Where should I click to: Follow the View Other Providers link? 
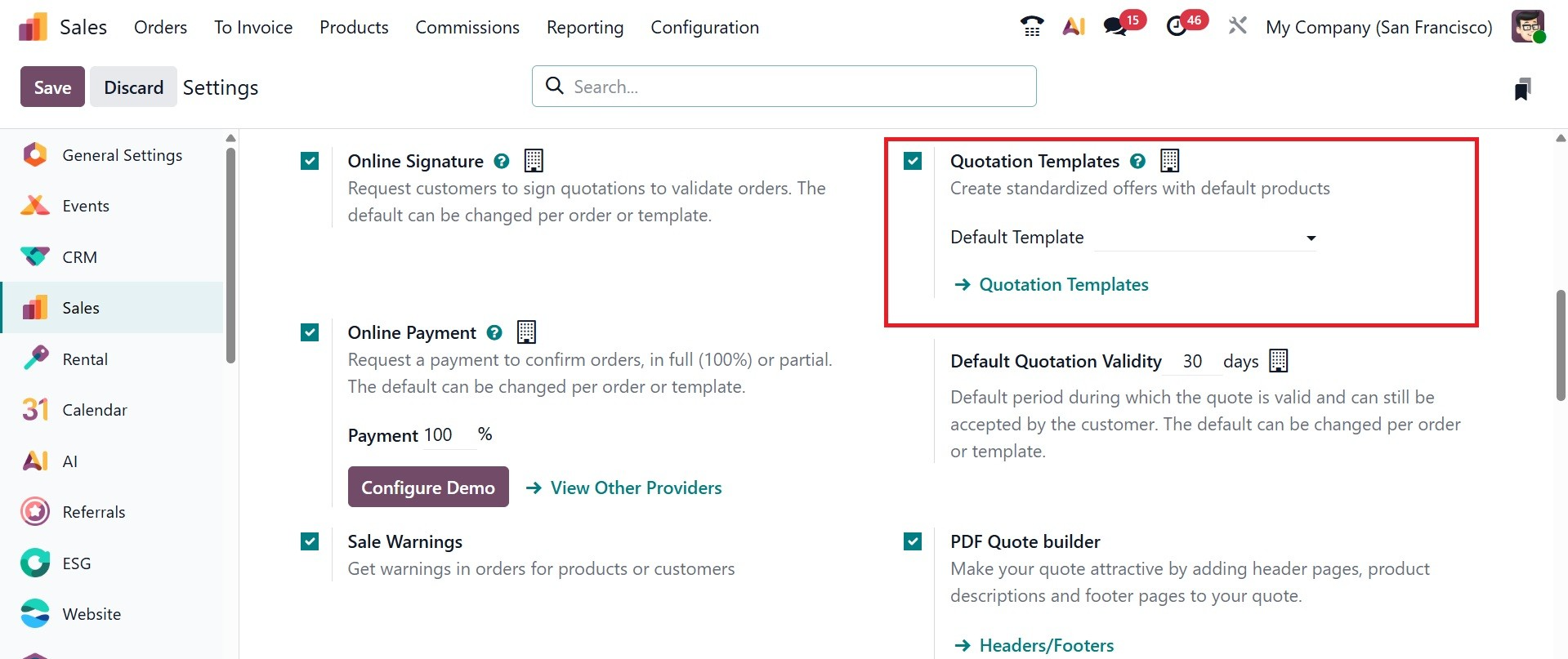636,488
